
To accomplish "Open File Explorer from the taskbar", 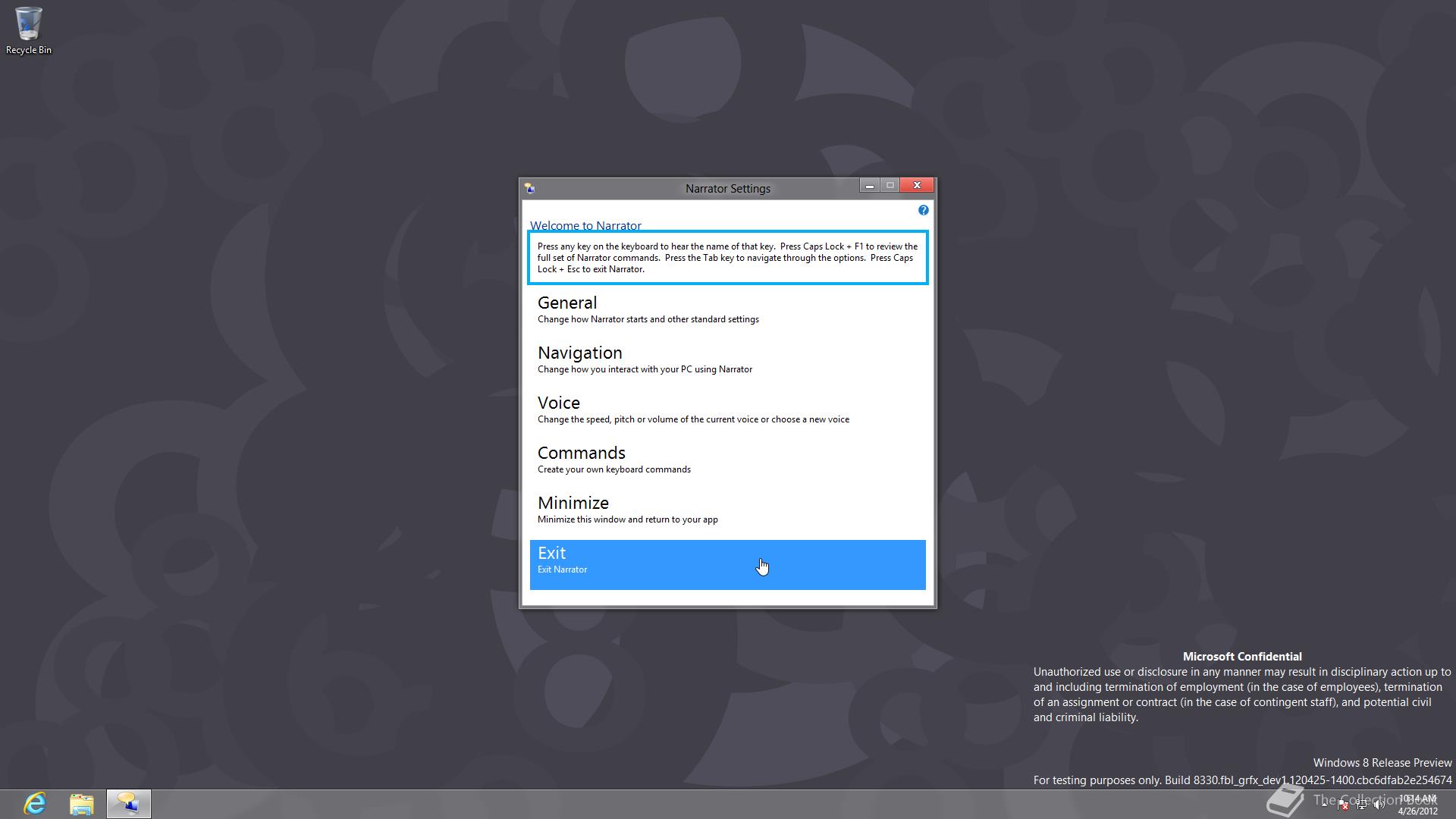I will [x=82, y=804].
